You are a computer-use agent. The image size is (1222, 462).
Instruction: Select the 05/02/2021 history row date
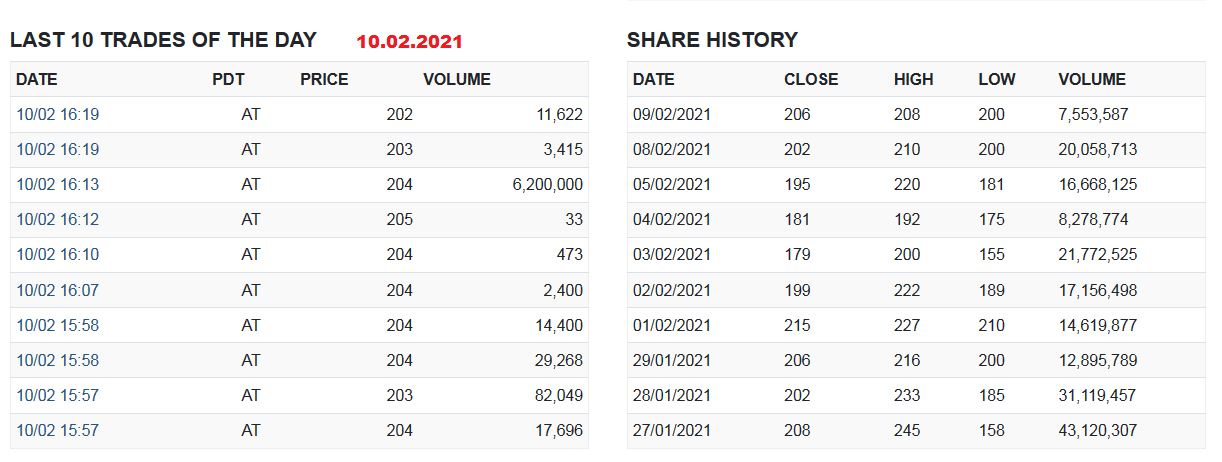pos(672,185)
